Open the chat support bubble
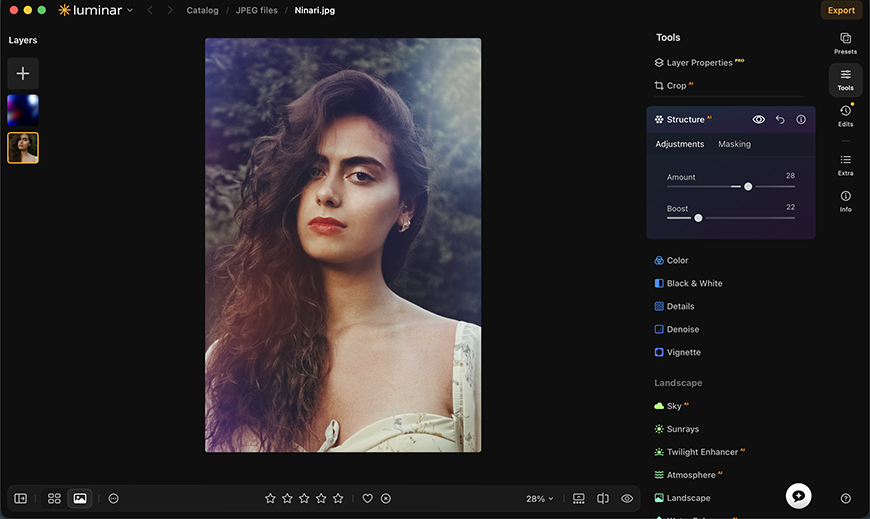Viewport: 870px width, 519px height. 798,496
